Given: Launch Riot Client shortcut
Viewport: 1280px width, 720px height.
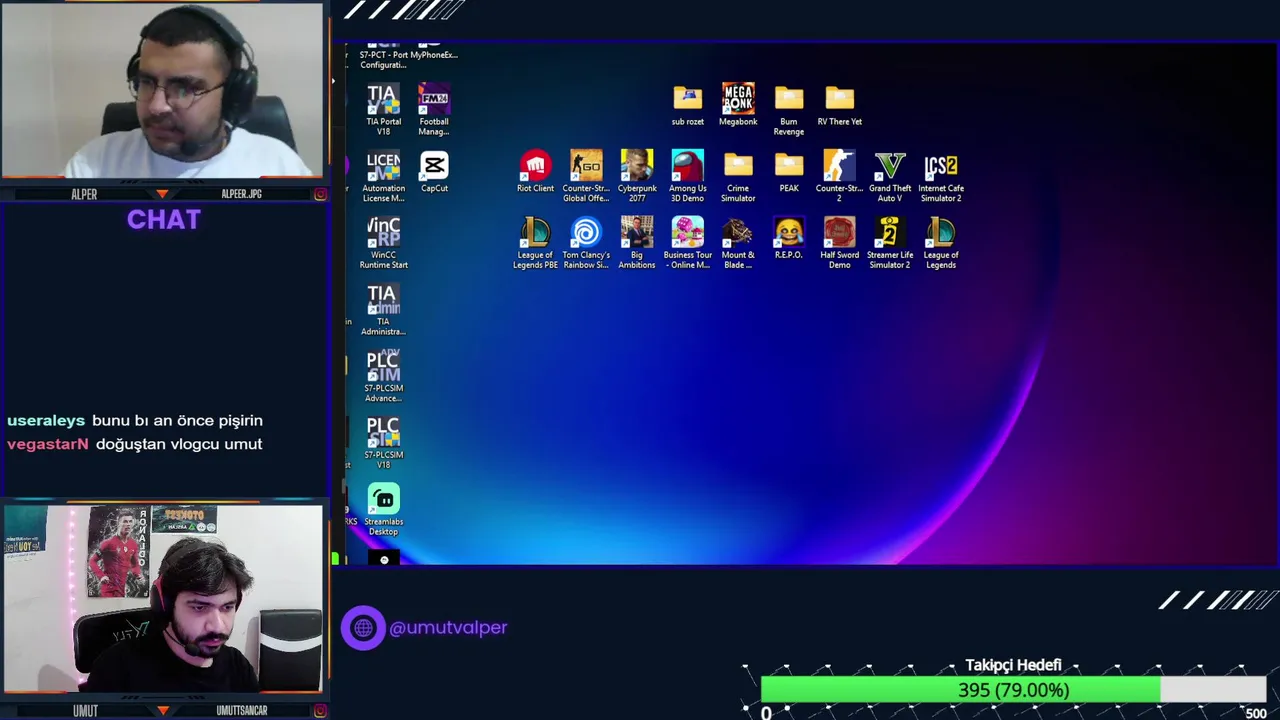Looking at the screenshot, I should click(x=535, y=172).
